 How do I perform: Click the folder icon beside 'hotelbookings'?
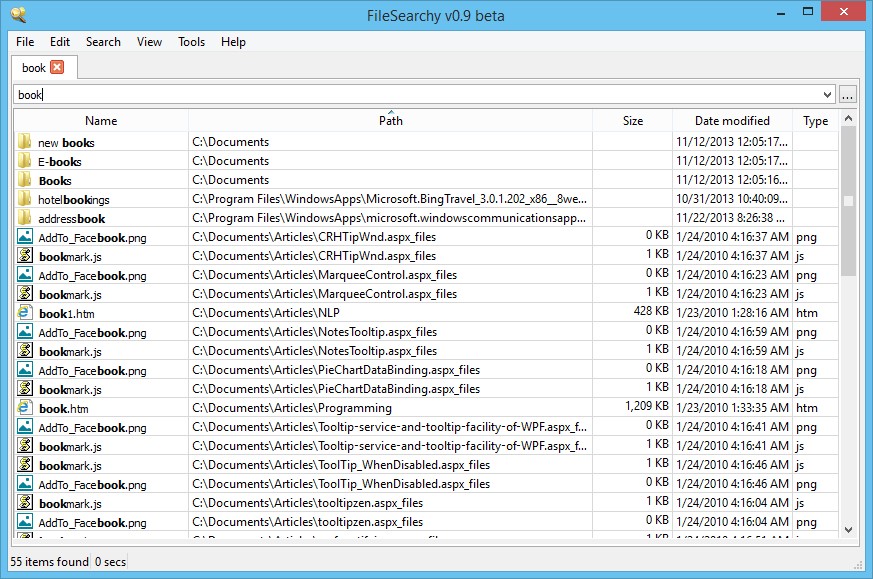click(24, 199)
